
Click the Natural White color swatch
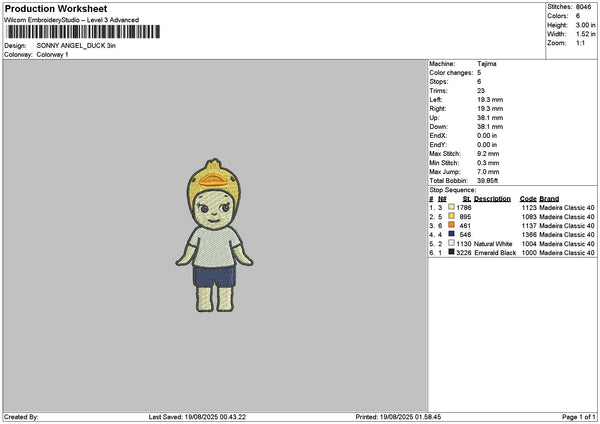coord(452,243)
